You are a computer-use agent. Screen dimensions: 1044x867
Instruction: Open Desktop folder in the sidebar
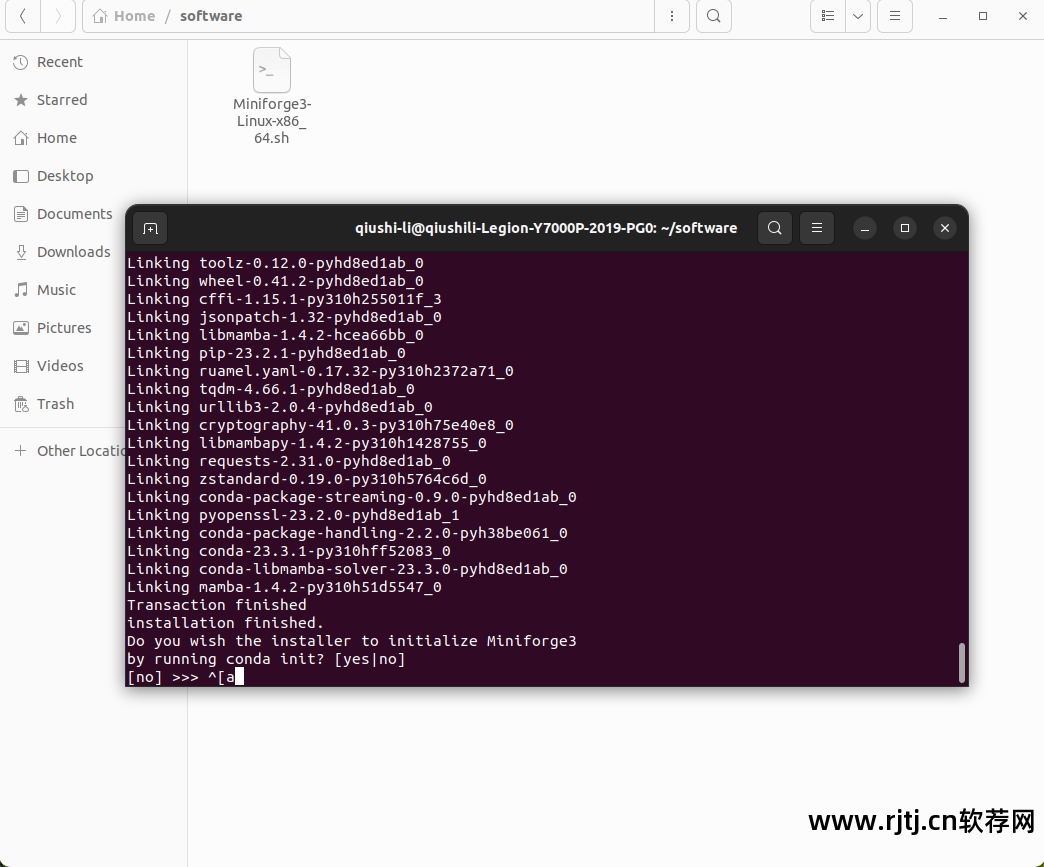93,176
